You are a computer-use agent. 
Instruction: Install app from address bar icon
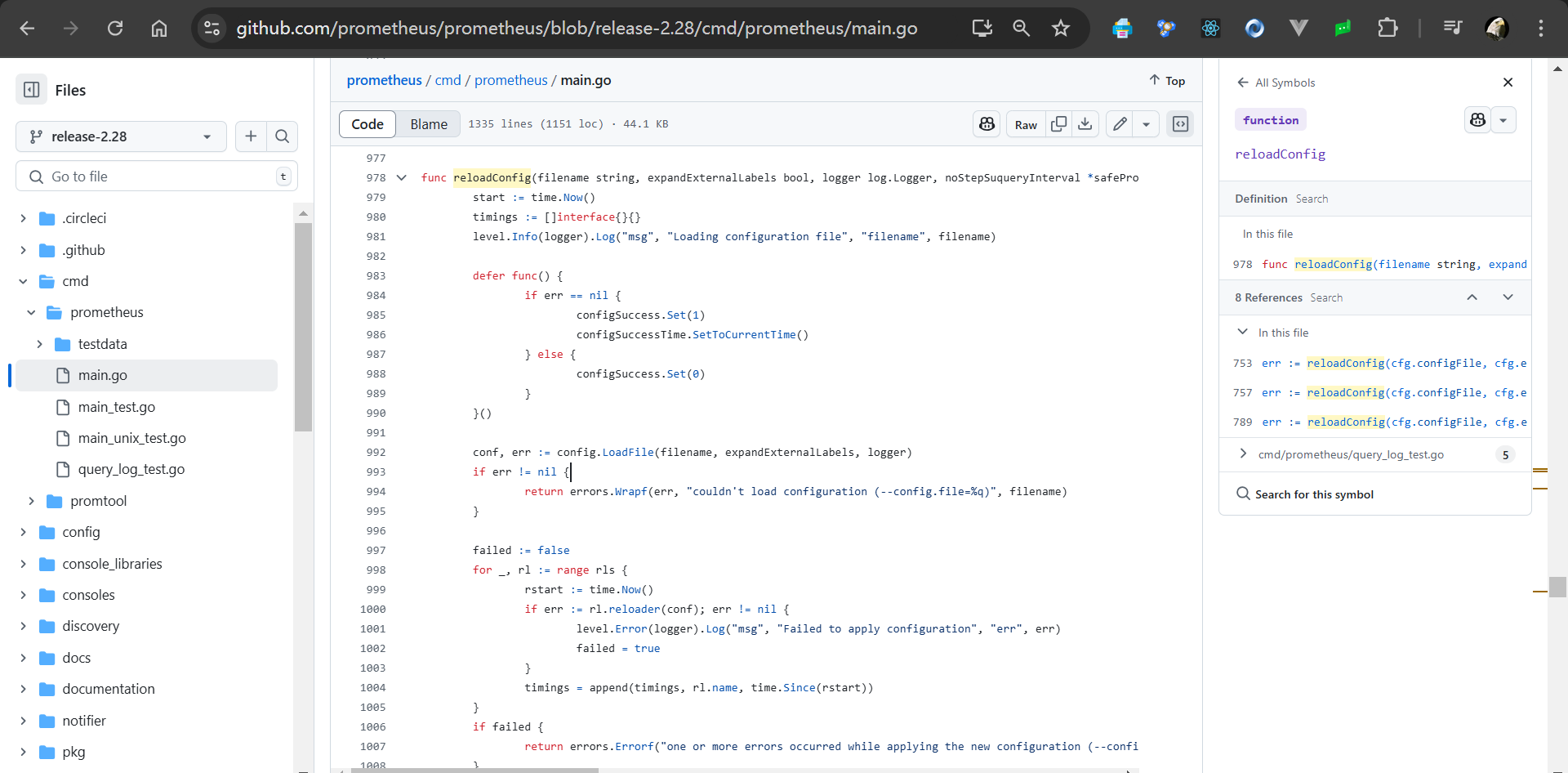pos(982,29)
